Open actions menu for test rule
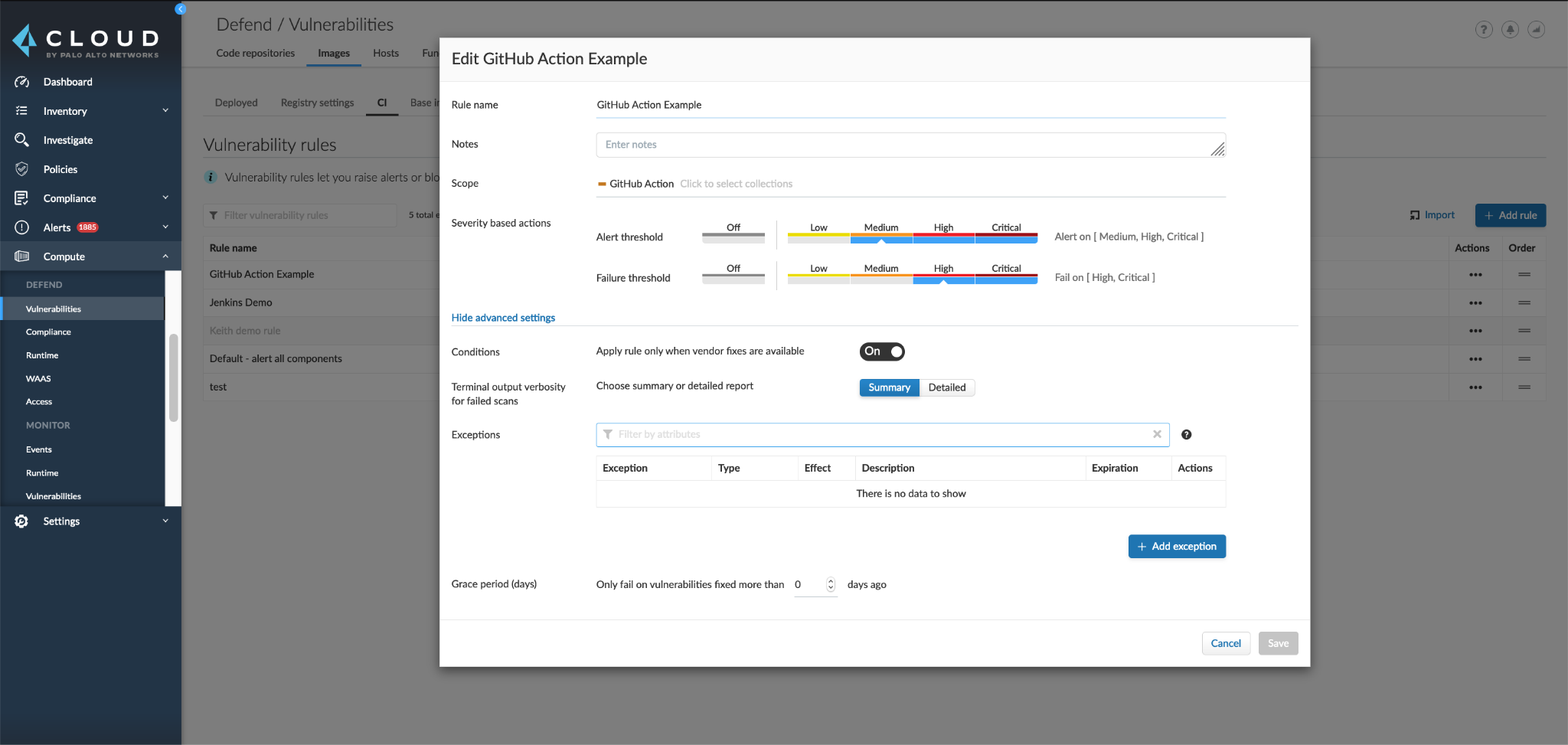The height and width of the screenshot is (745, 1568). 1475,387
